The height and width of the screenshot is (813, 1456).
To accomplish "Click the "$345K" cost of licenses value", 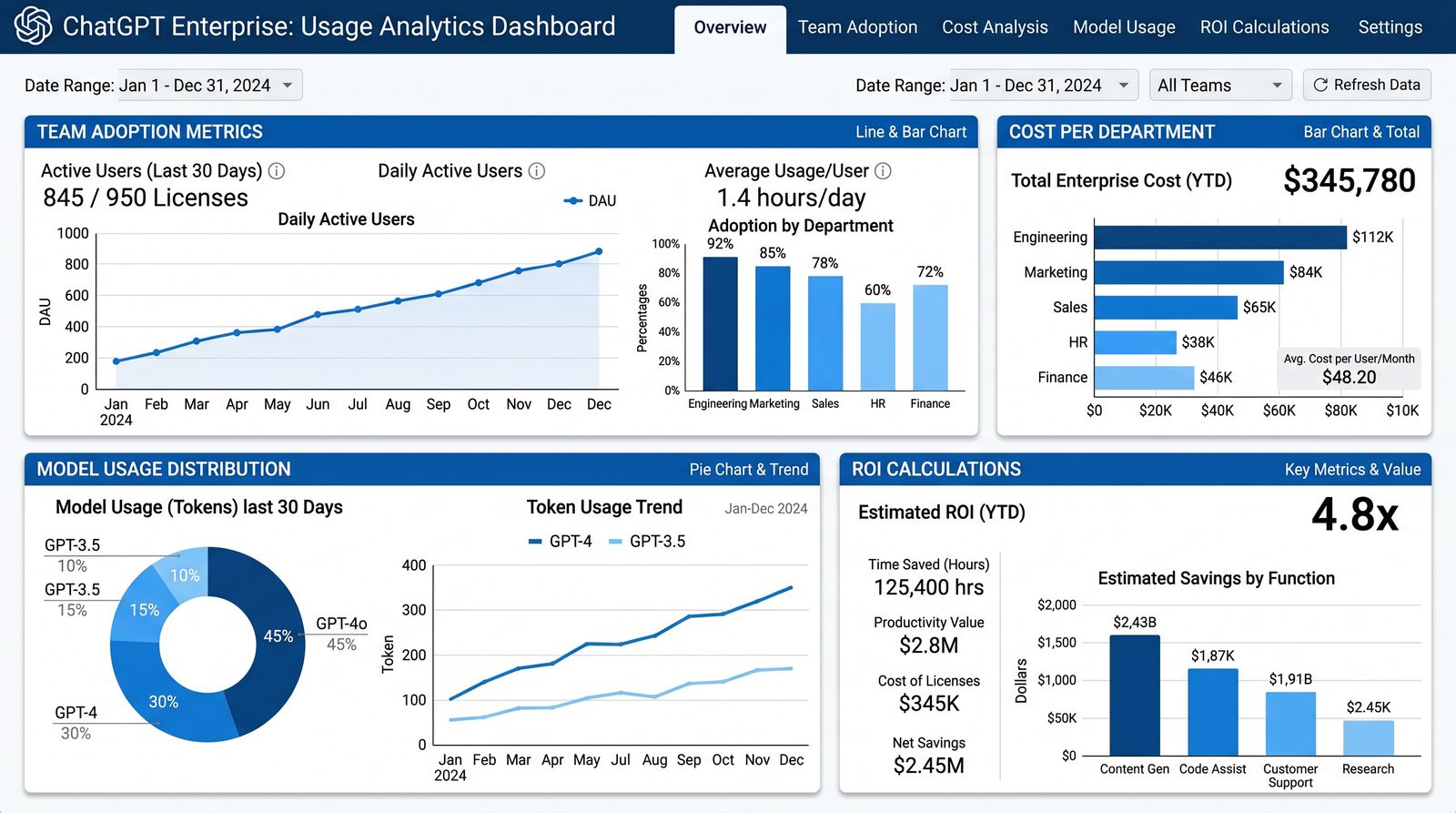I will pyautogui.click(x=929, y=704).
